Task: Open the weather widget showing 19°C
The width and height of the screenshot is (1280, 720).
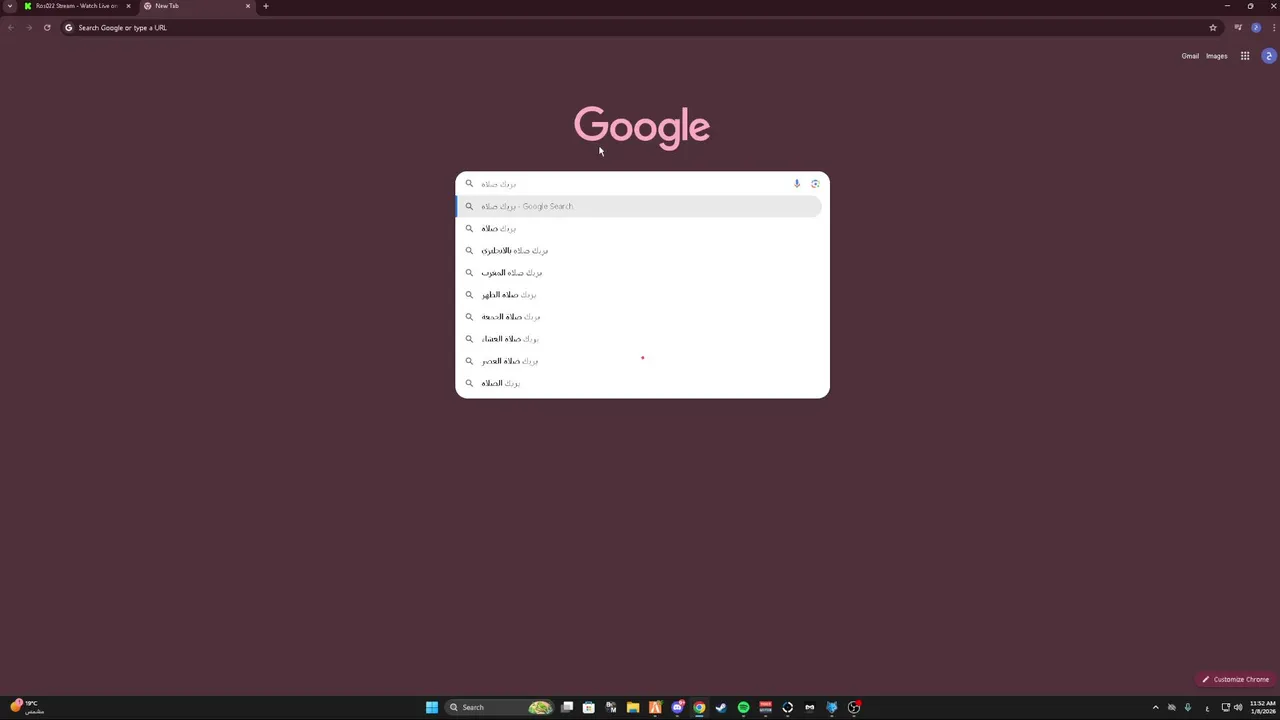Action: (x=27, y=707)
